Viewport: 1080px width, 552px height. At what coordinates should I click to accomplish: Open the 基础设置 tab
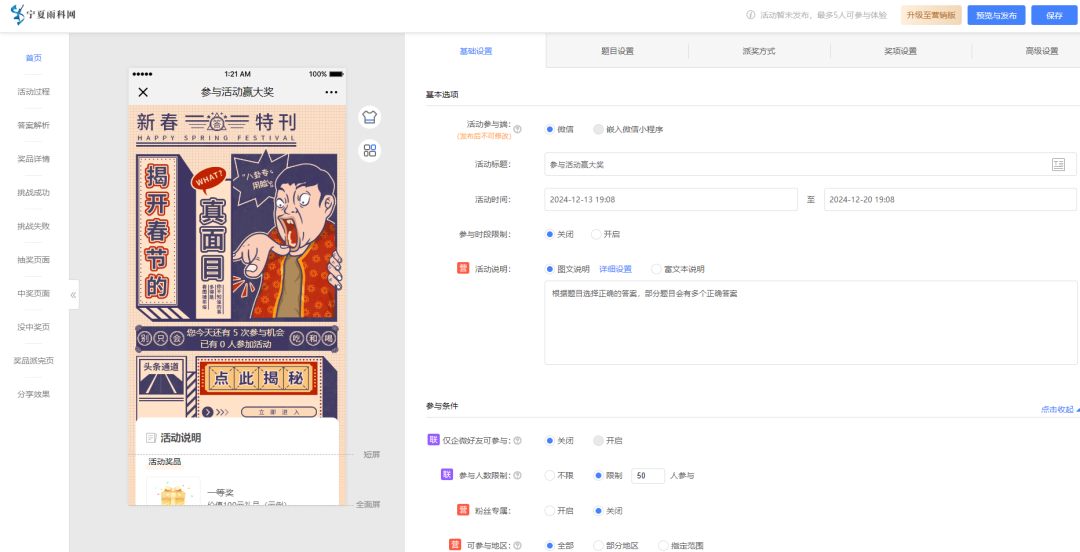pos(476,50)
